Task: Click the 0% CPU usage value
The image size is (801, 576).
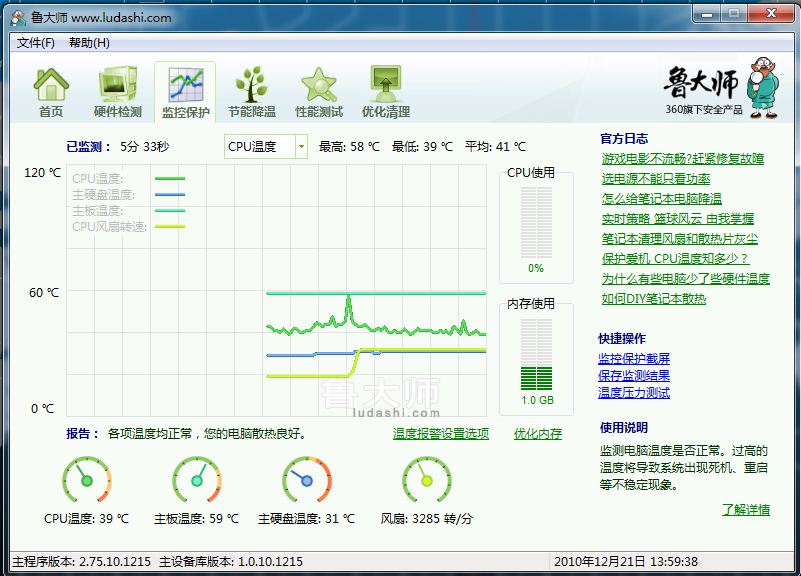Action: tap(536, 268)
